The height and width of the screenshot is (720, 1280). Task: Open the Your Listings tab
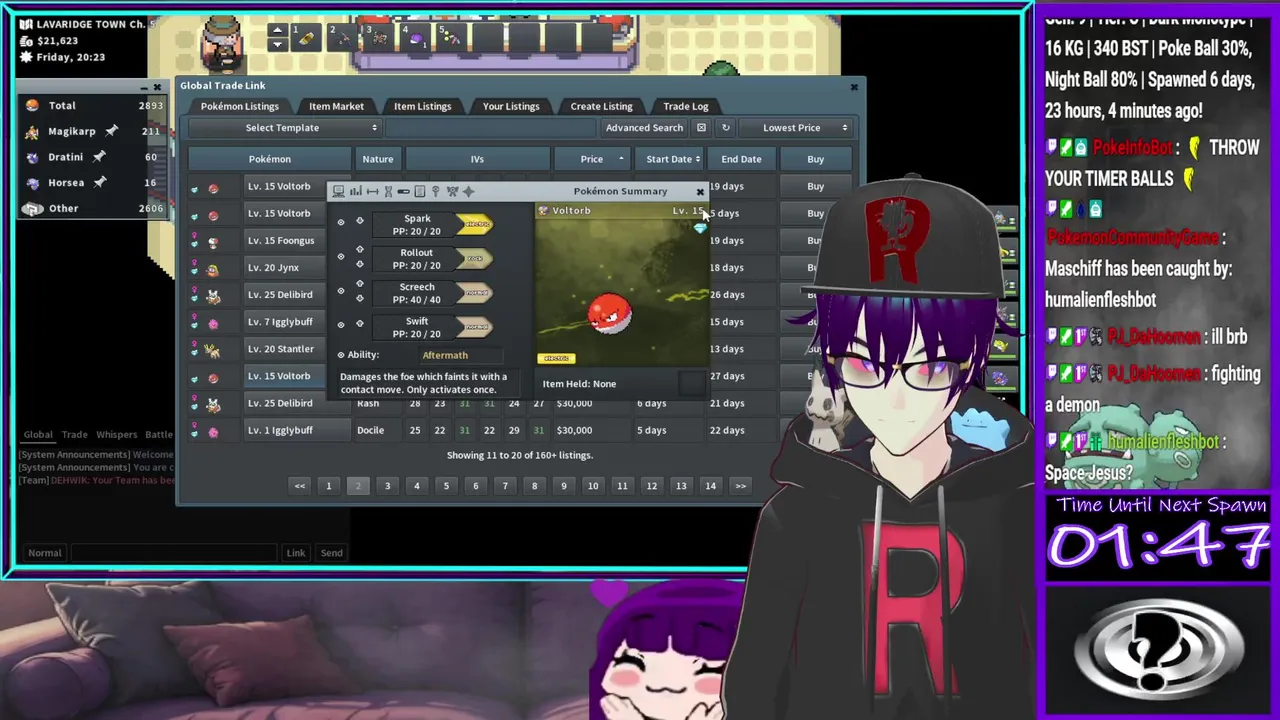[x=511, y=106]
